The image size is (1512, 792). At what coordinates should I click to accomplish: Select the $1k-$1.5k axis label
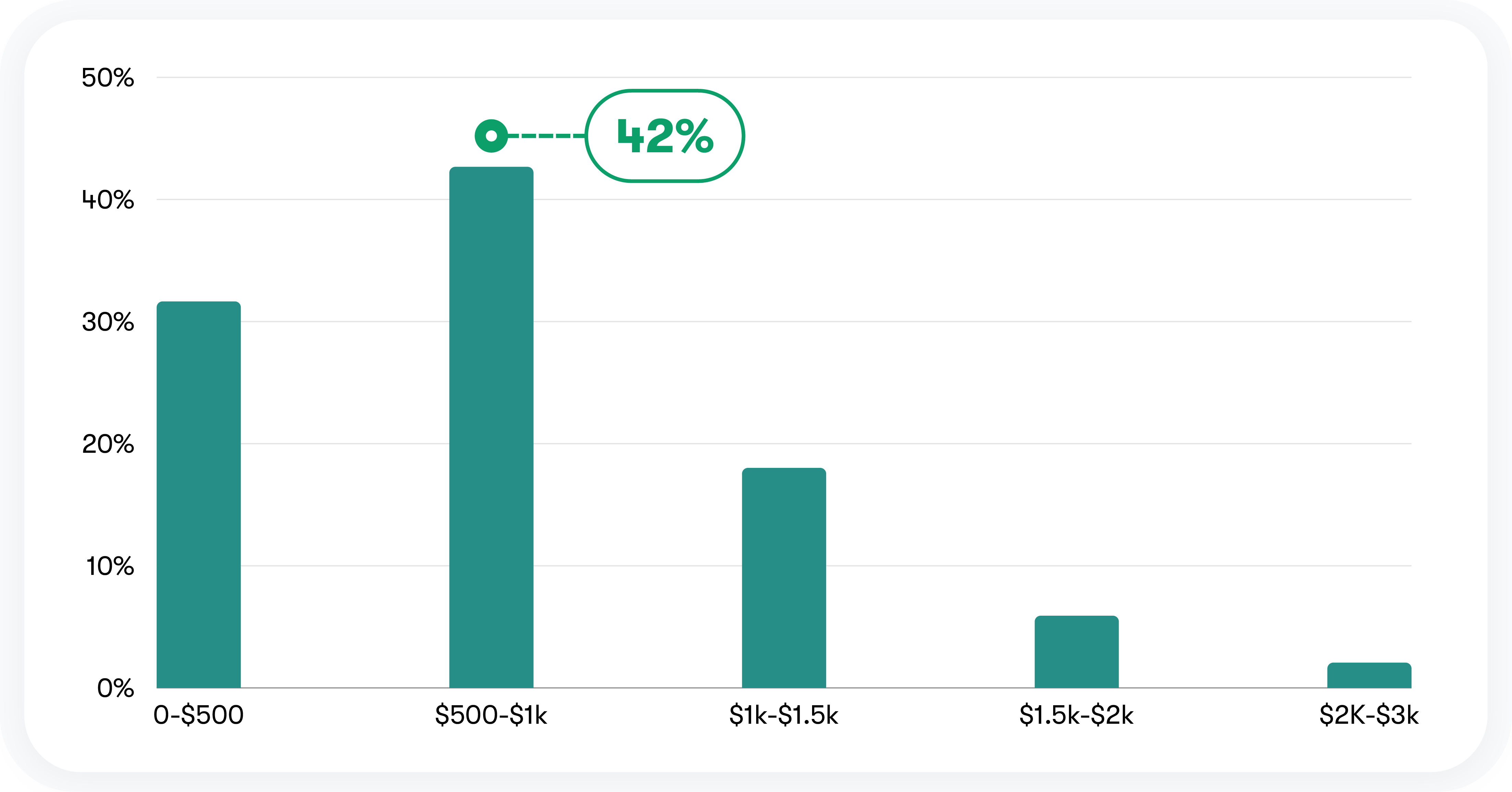[784, 715]
